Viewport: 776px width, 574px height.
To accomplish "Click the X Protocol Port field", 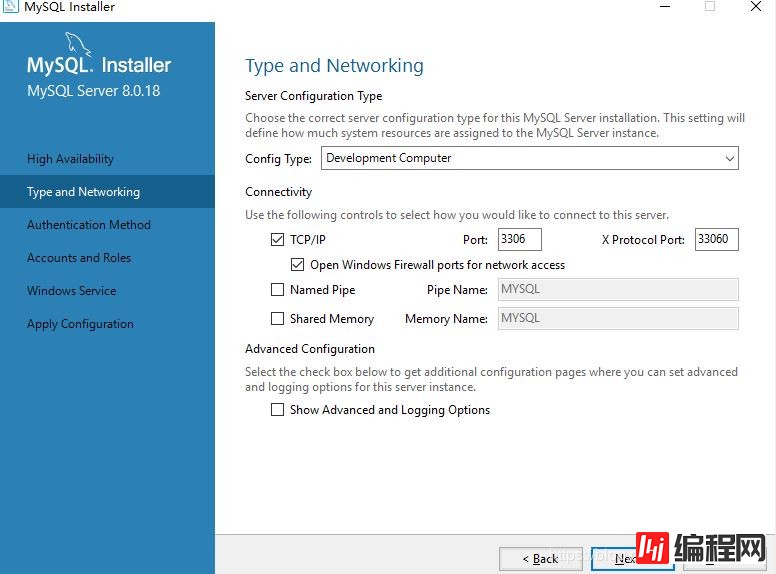I will click(717, 239).
